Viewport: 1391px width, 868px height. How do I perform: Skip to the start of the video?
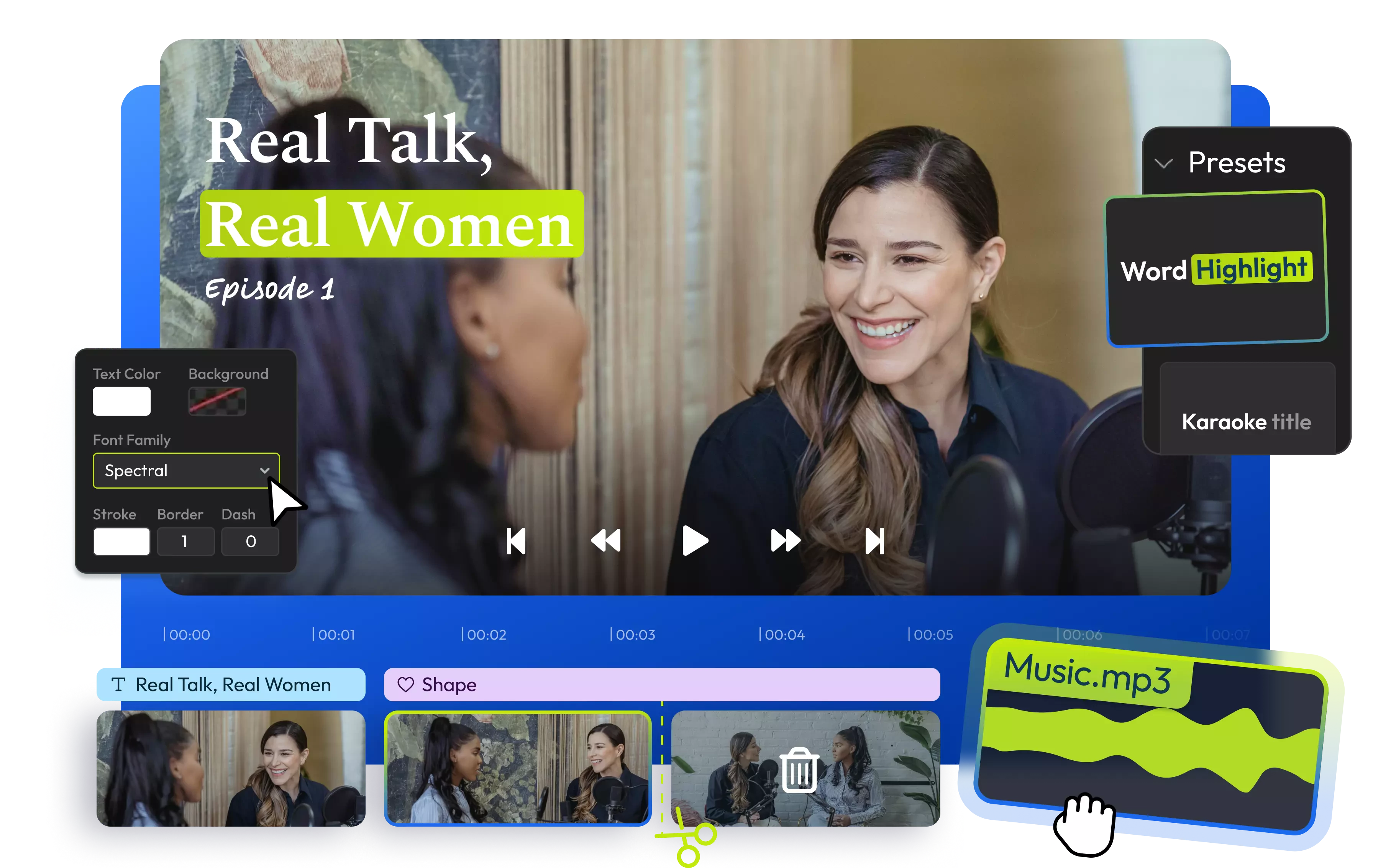[515, 541]
